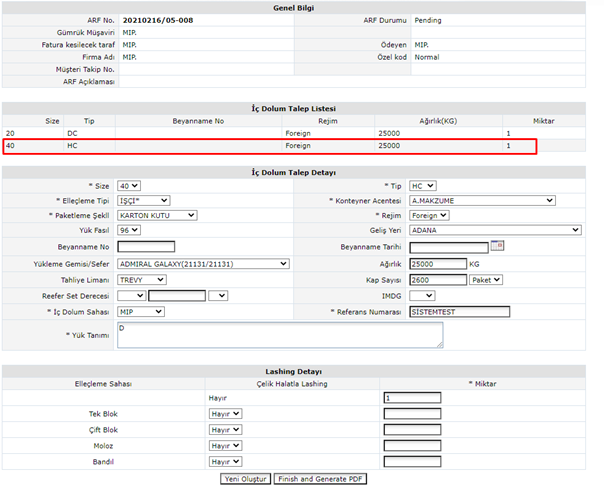Expand the Konteyner Acentesi dropdown
This screenshot has height=495, width=605.
482,200
